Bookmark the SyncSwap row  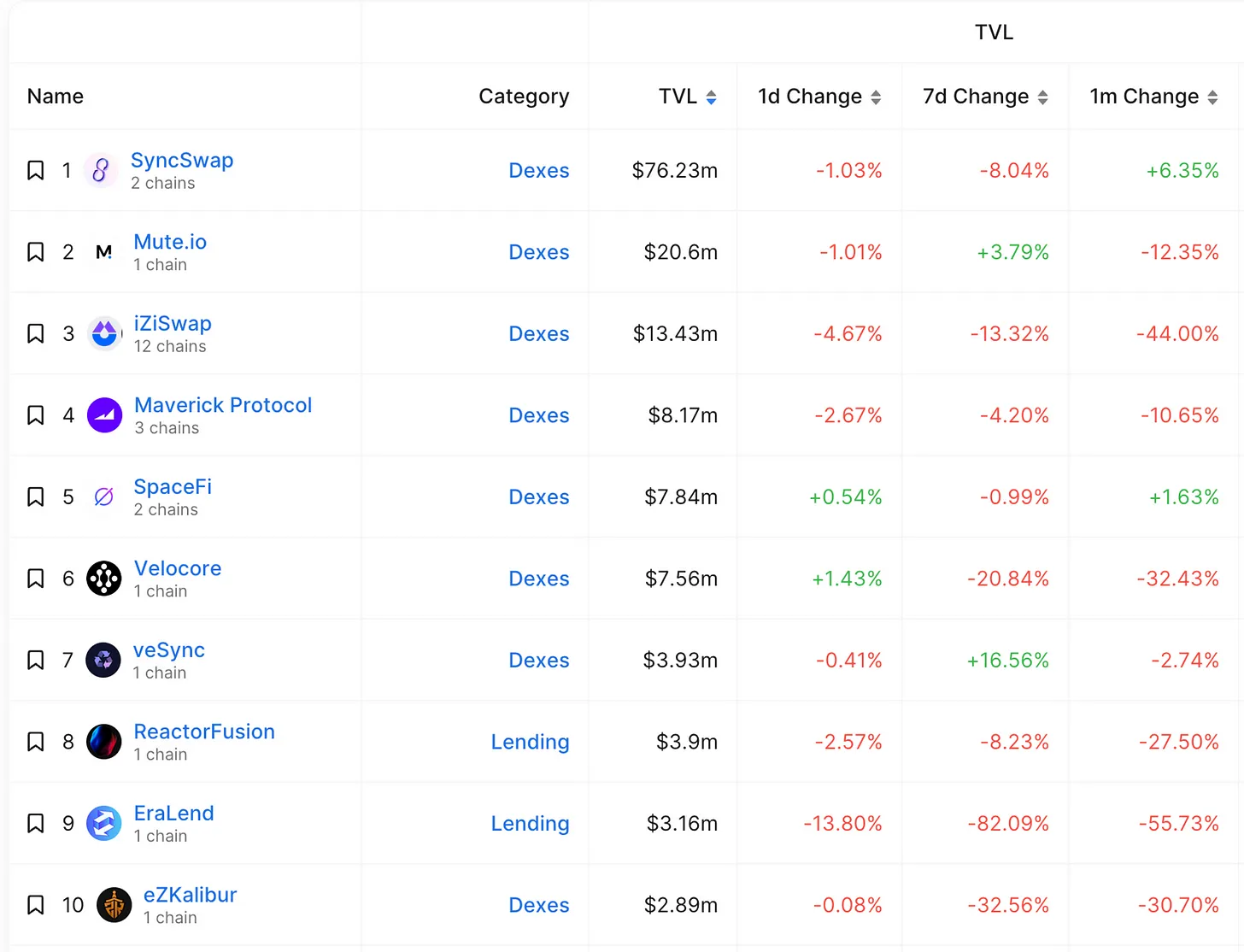(36, 171)
